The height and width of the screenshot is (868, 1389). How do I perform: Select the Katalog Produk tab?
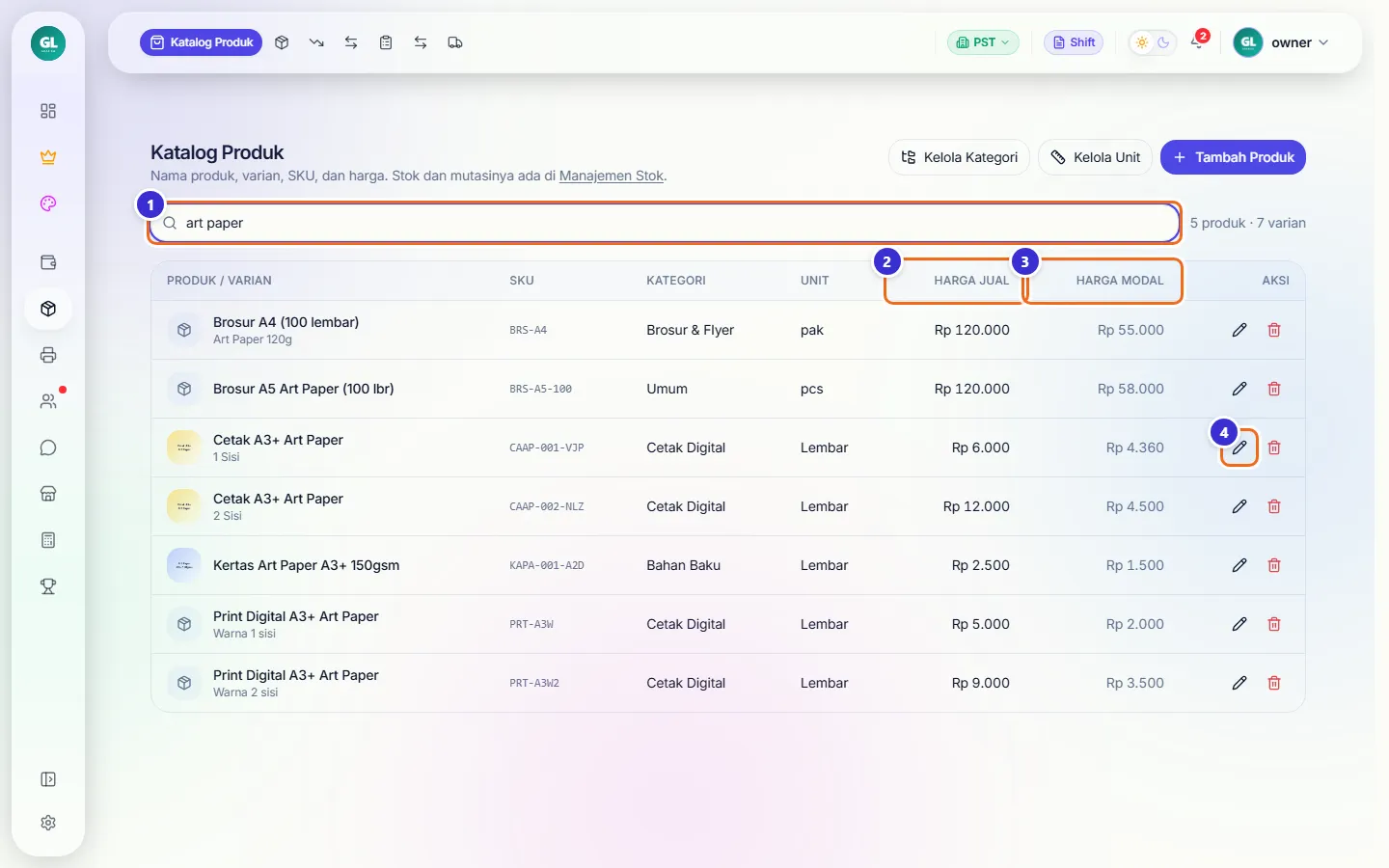pyautogui.click(x=201, y=42)
